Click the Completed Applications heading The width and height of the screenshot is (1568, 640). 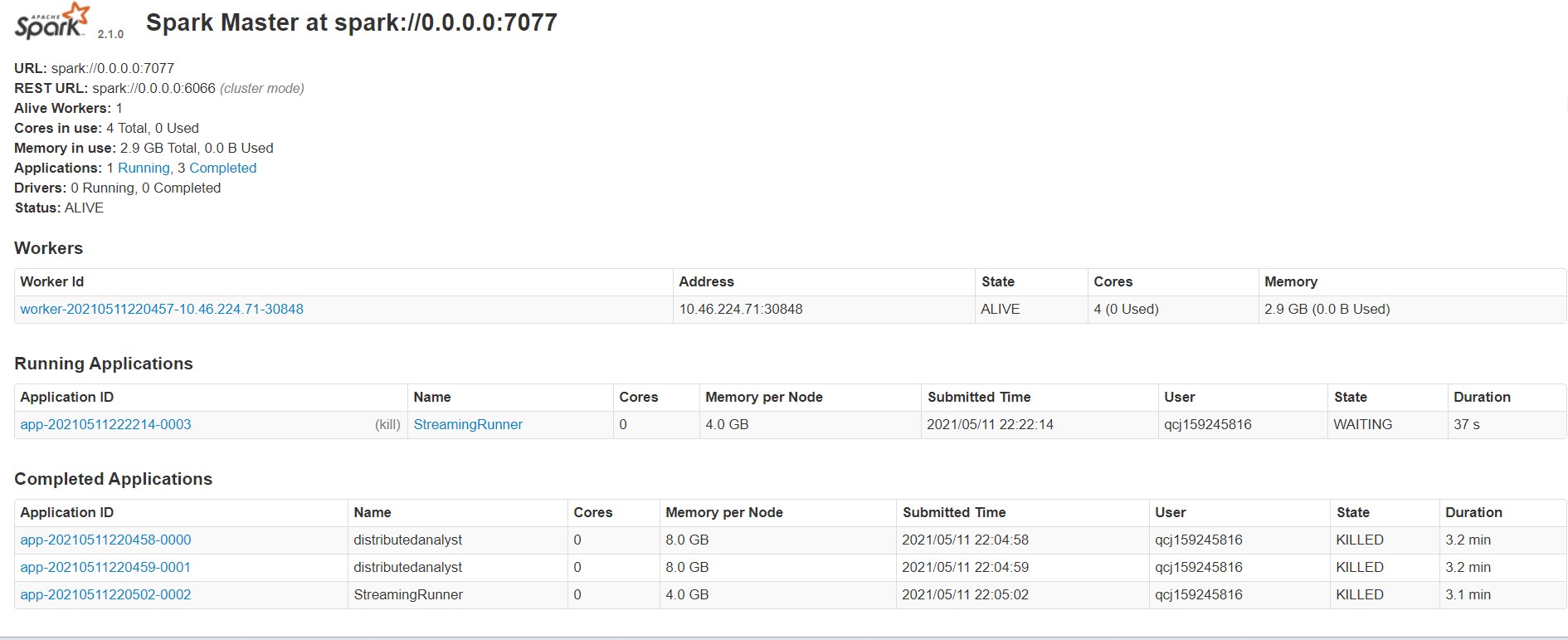point(114,479)
